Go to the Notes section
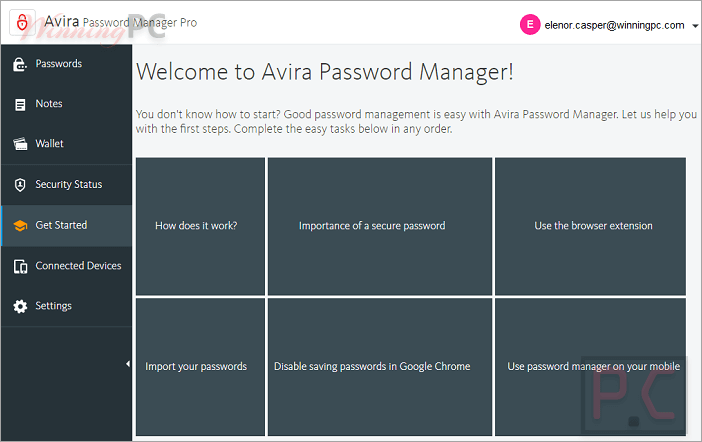 pyautogui.click(x=66, y=104)
